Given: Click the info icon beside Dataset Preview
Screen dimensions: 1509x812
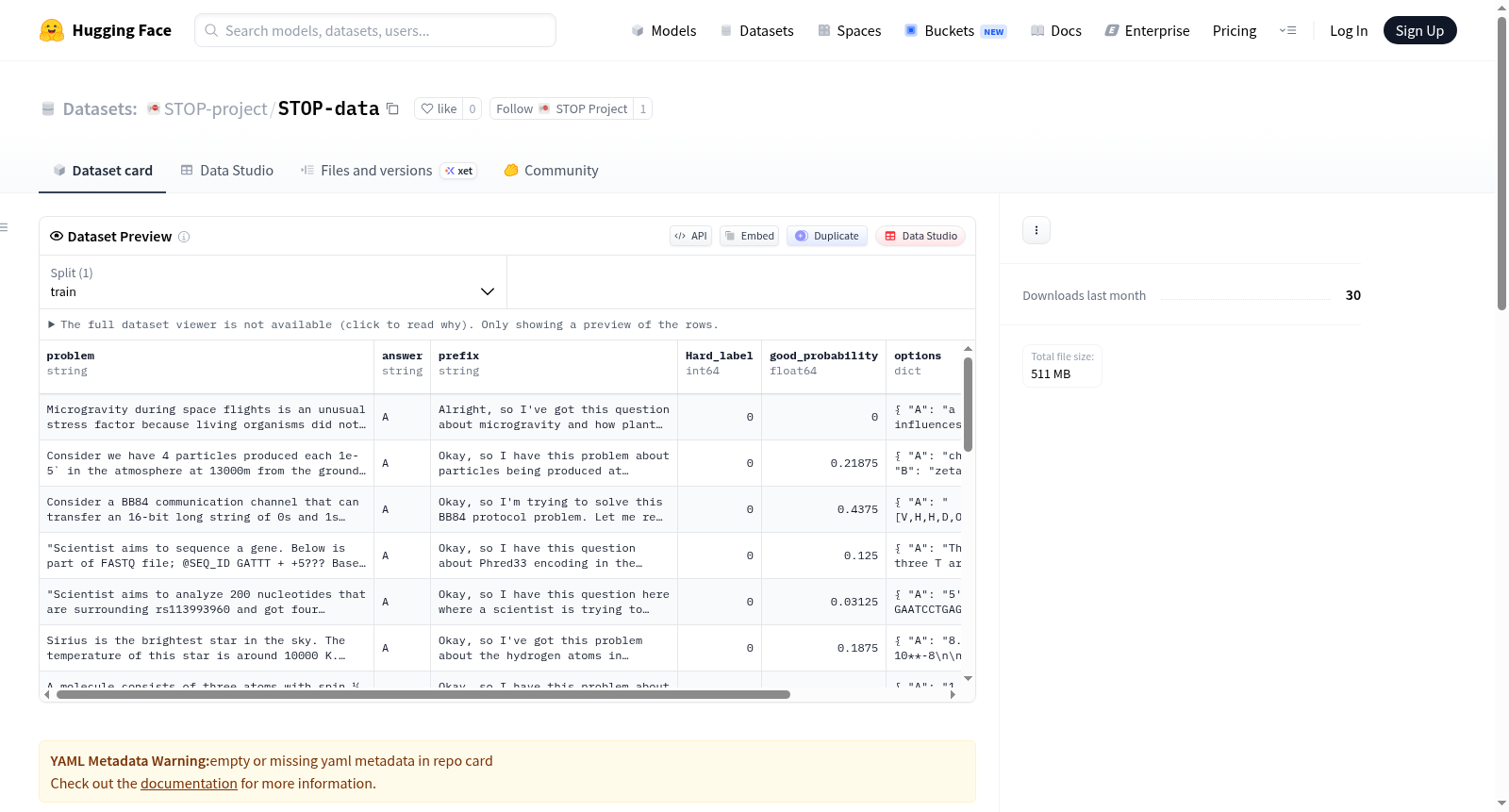Looking at the screenshot, I should point(184,237).
